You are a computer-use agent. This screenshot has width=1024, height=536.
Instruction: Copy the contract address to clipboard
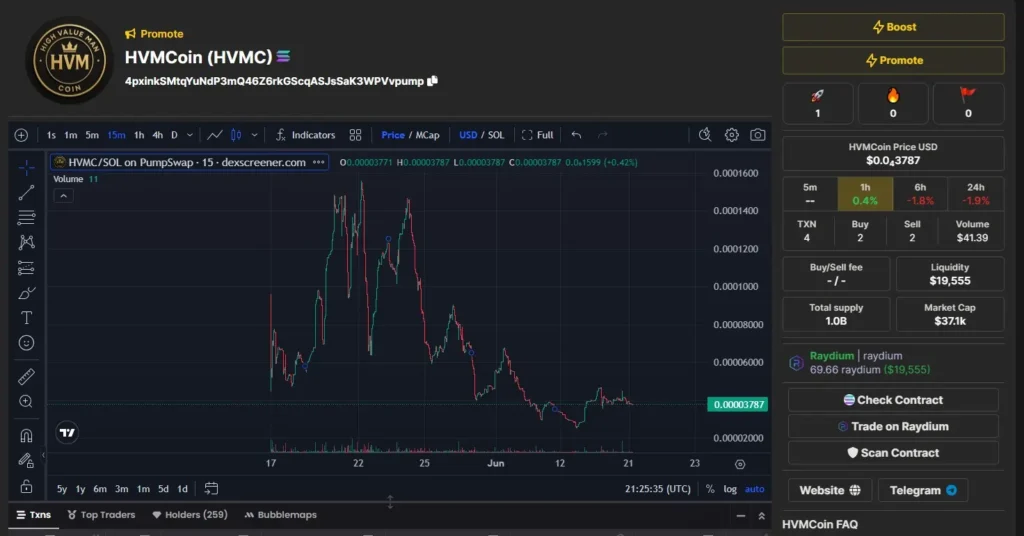(432, 81)
